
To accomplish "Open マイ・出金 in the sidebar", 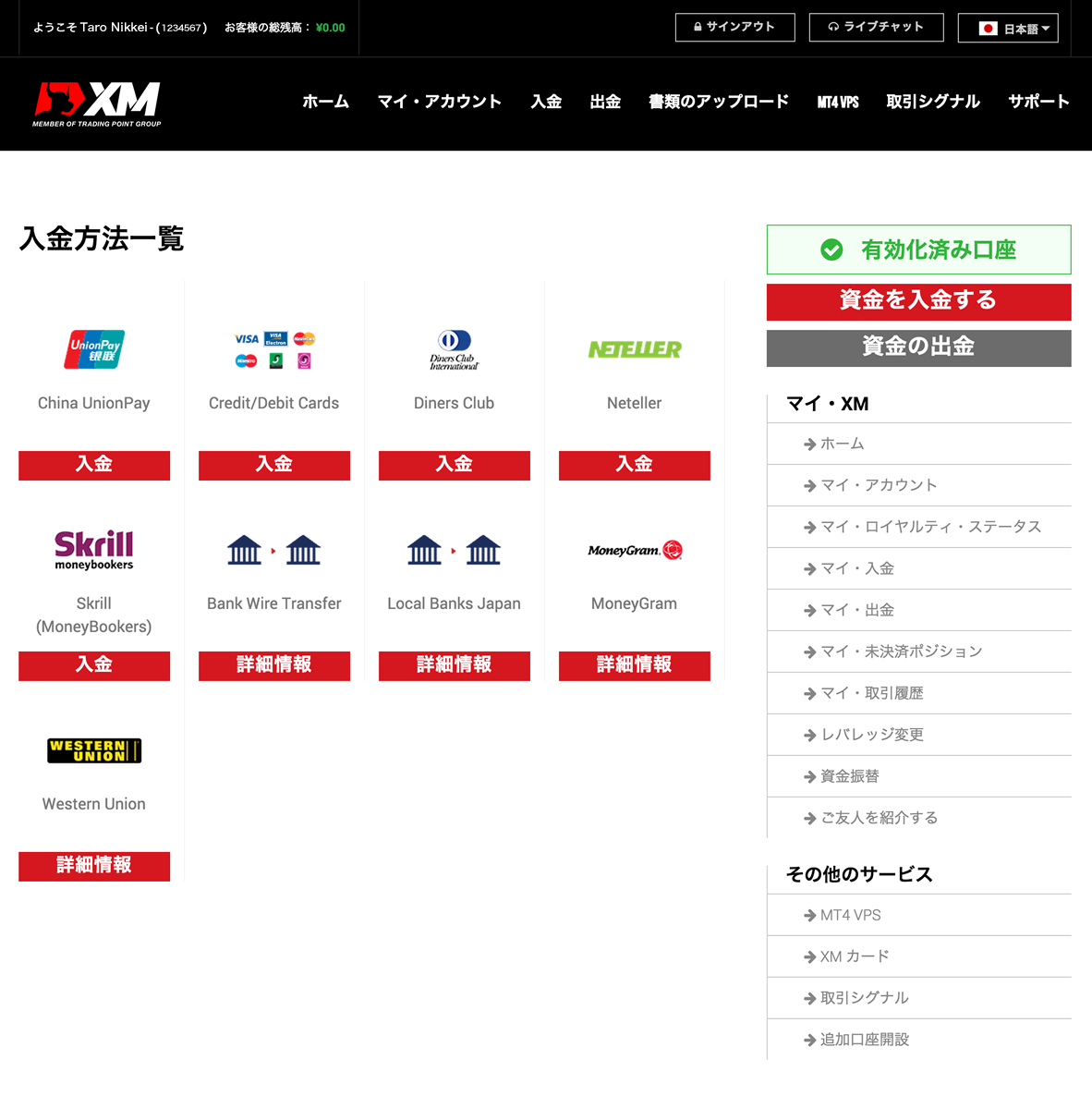I will 919,611.
